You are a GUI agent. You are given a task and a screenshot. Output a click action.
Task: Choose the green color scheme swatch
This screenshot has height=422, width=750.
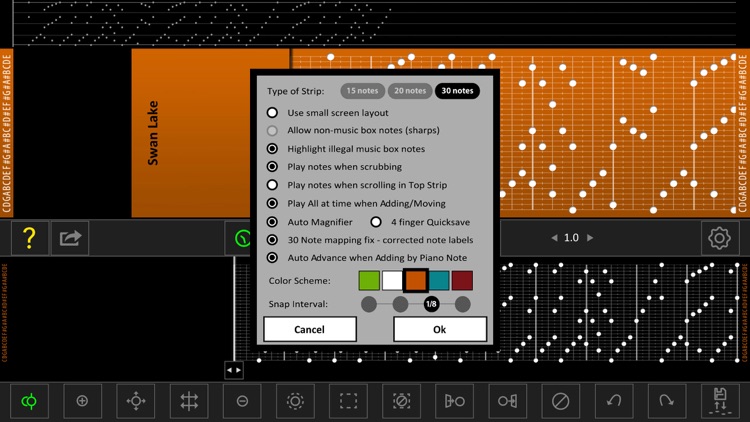pos(369,281)
